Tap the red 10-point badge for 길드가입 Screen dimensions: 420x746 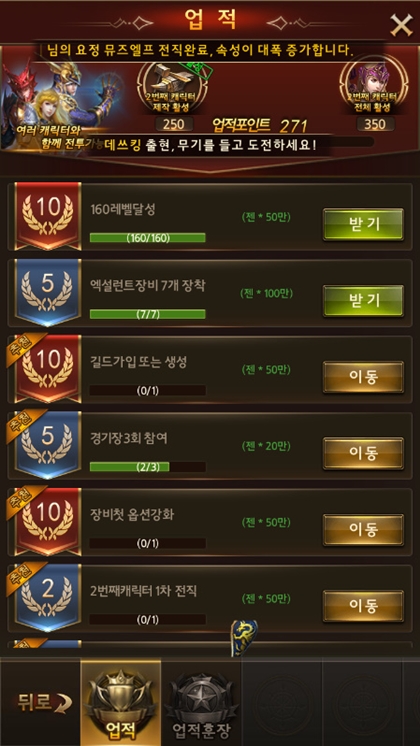(x=48, y=369)
